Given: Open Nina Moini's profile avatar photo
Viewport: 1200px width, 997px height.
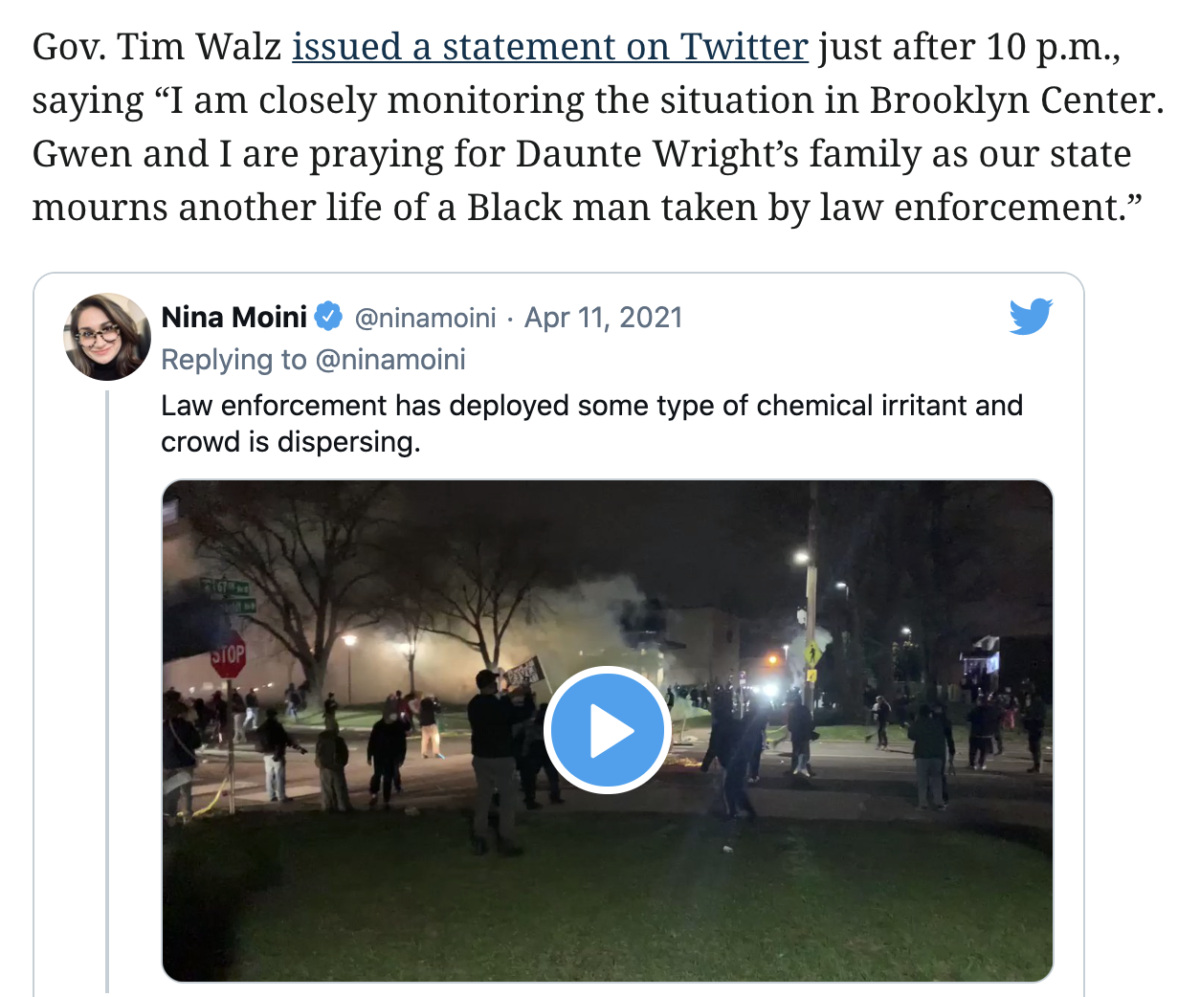Looking at the screenshot, I should pos(107,336).
